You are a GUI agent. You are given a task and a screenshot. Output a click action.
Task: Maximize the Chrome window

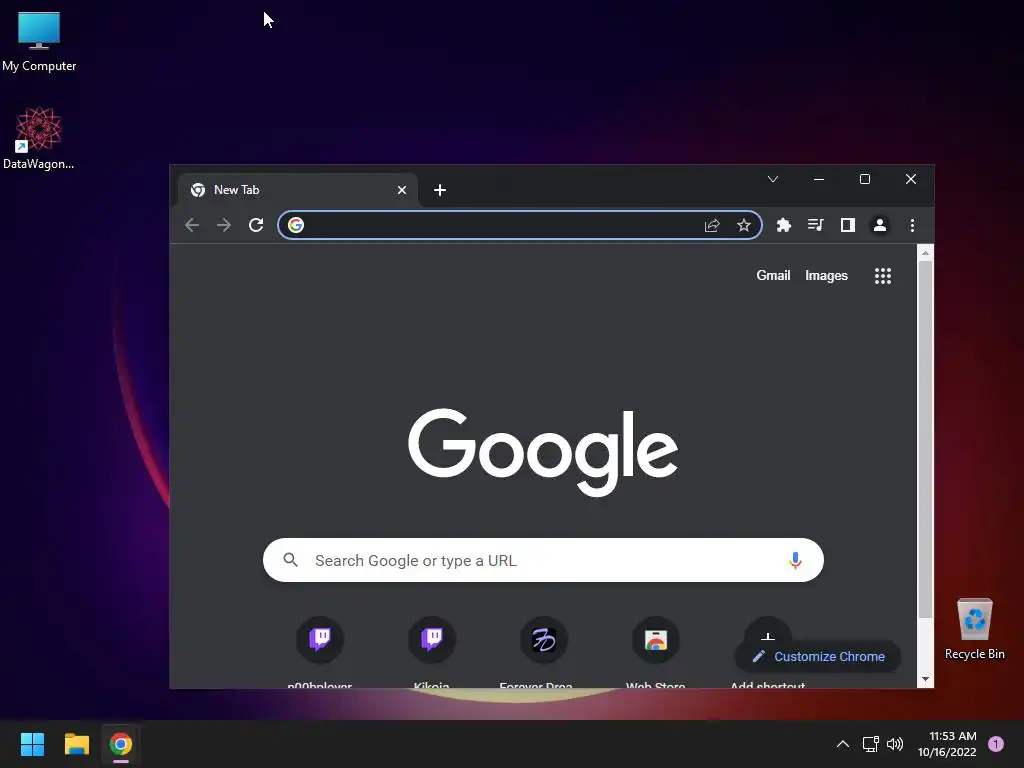click(x=865, y=179)
